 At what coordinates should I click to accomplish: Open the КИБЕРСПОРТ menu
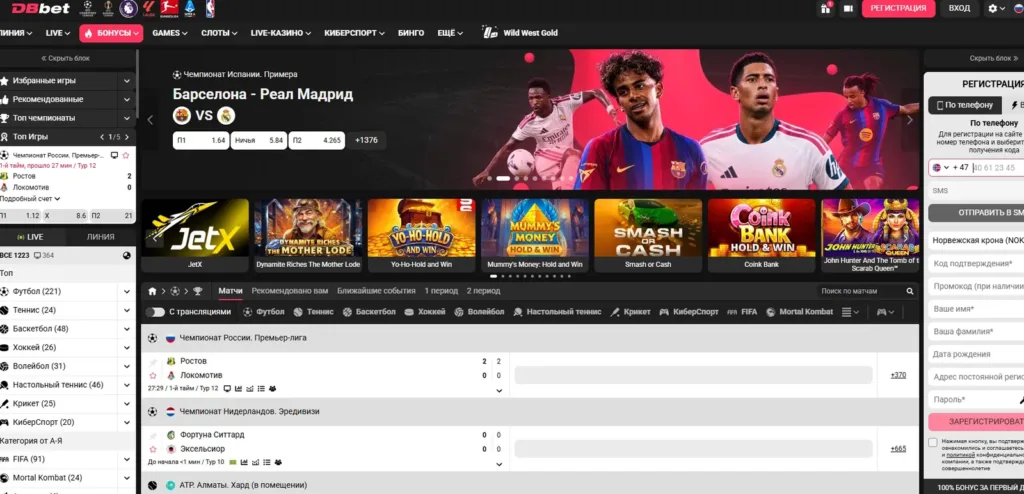[x=355, y=33]
